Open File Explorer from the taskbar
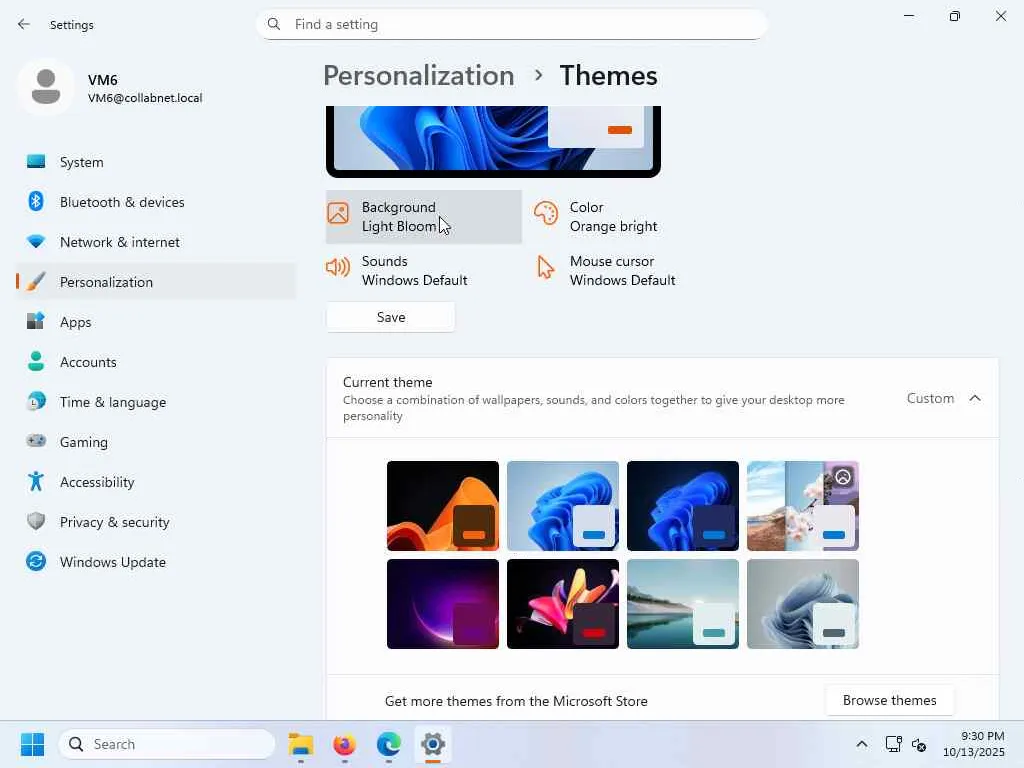The image size is (1024, 768). click(x=301, y=744)
